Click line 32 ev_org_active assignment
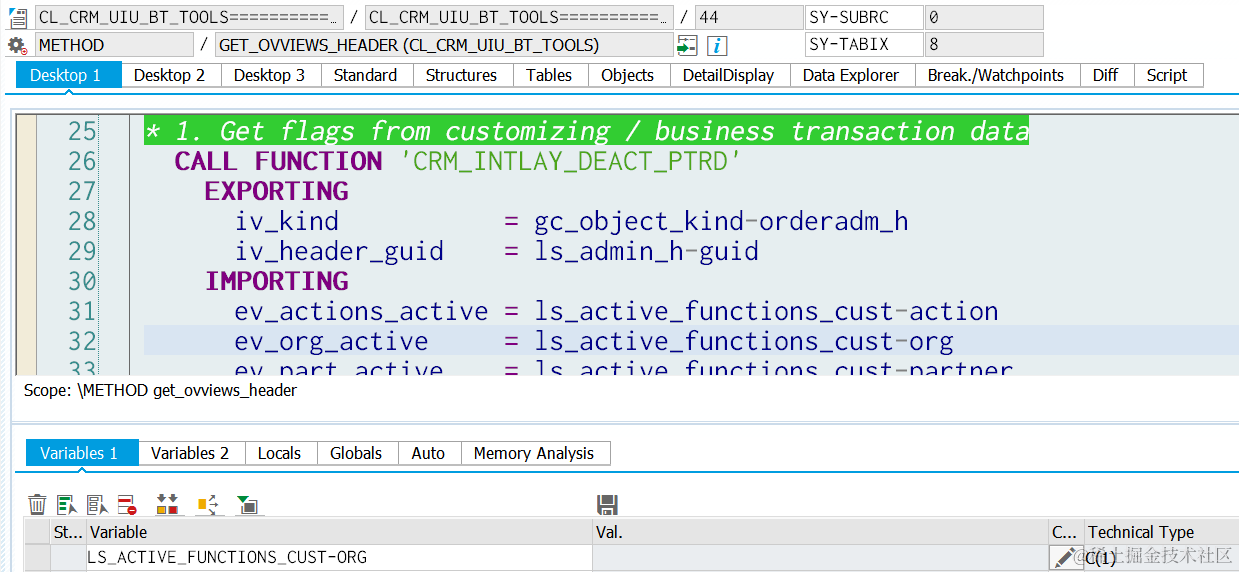 [x=594, y=341]
